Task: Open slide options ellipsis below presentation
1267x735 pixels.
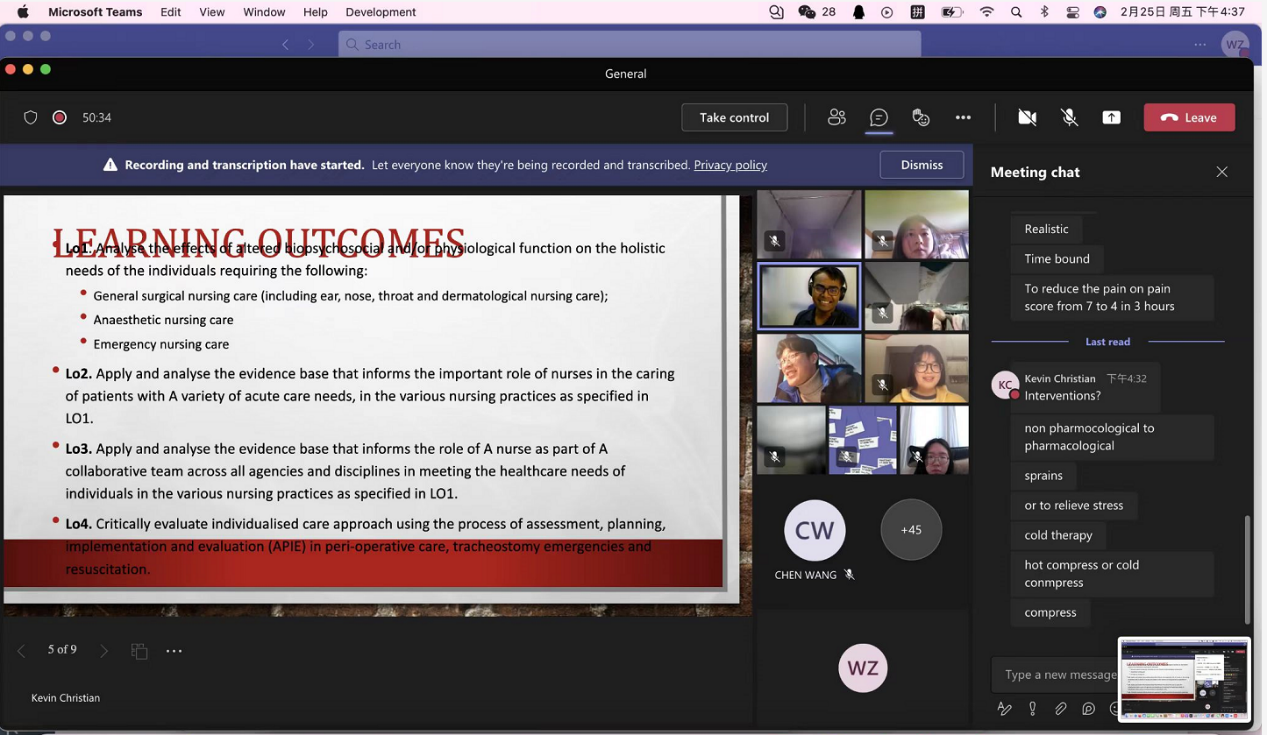Action: tap(174, 651)
